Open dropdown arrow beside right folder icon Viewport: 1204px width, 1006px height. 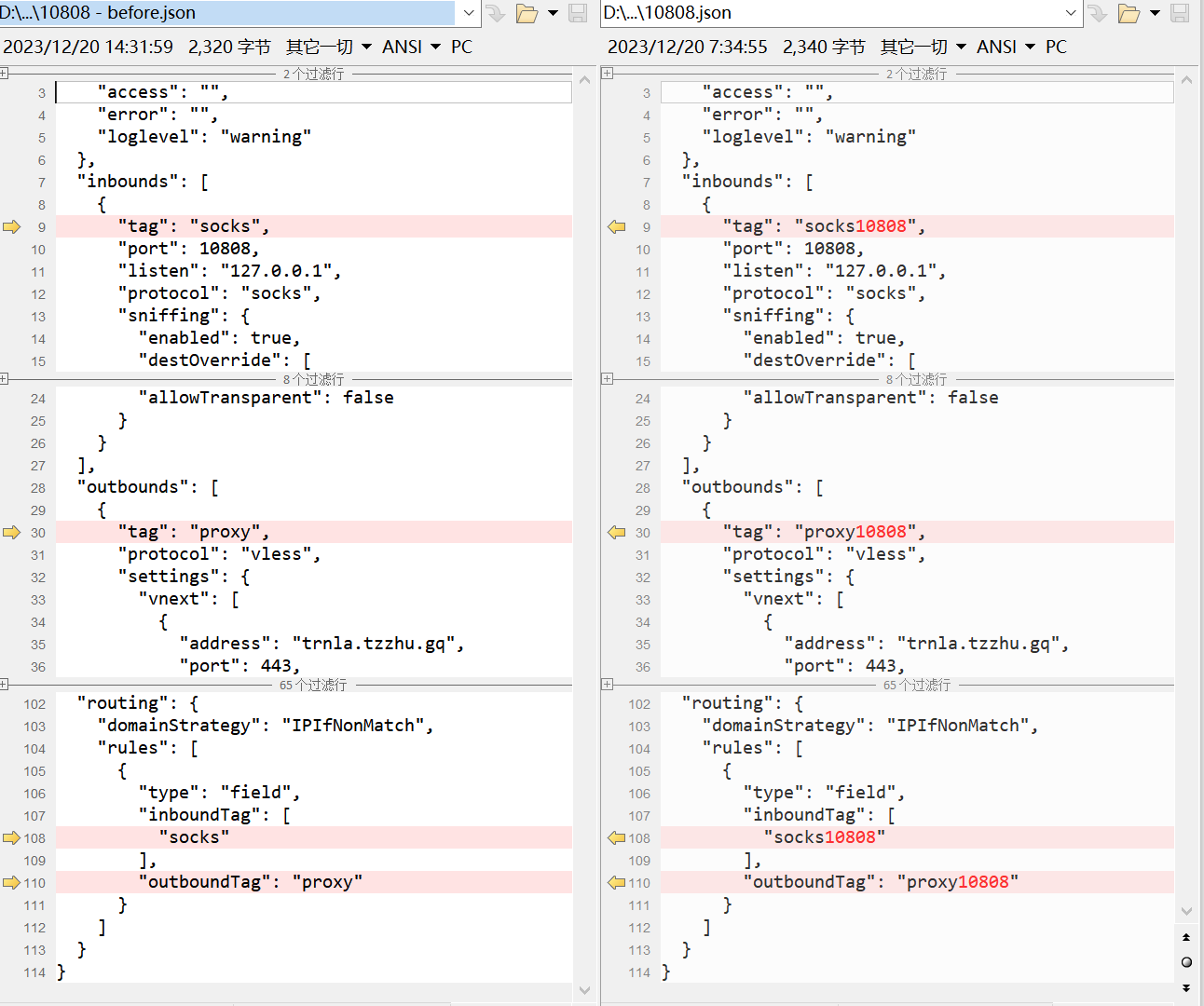point(1155,13)
